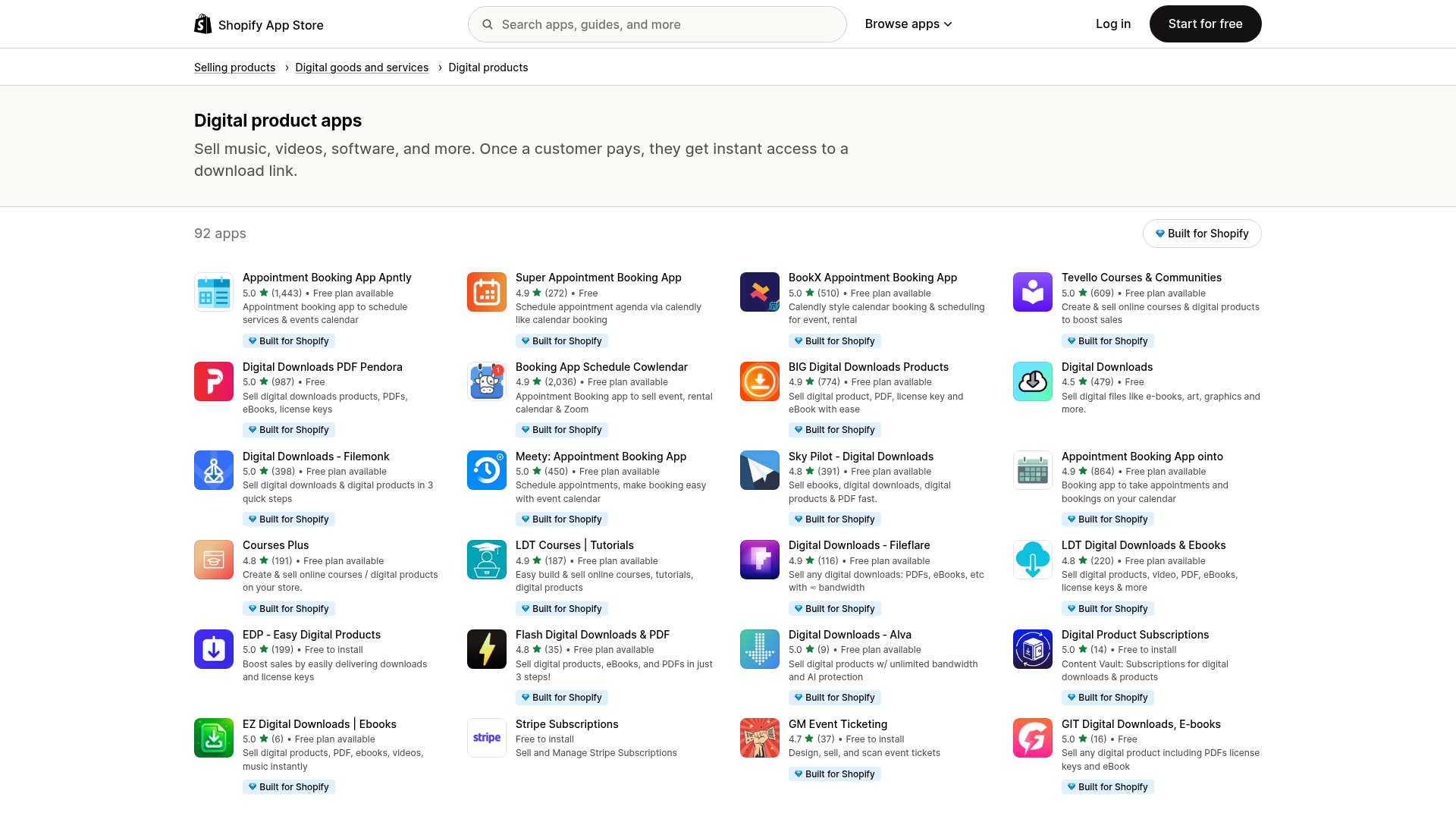Viewport: 1456px width, 819px height.
Task: Open GM Event Ticketing title link
Action: coord(838,724)
